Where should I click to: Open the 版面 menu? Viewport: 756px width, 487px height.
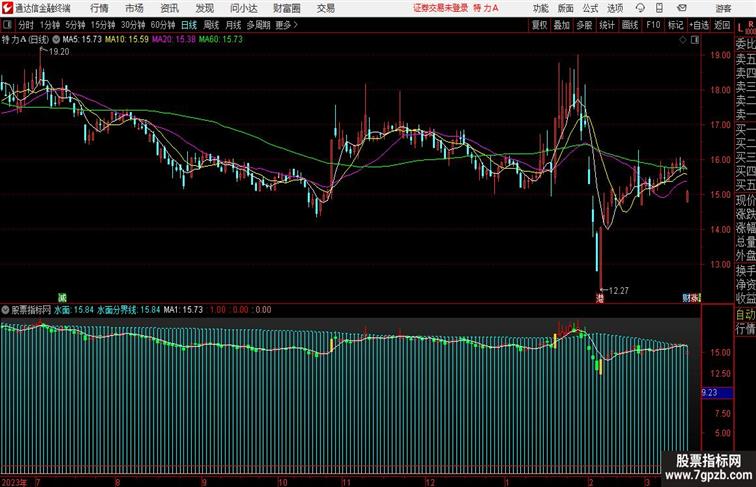[x=566, y=8]
